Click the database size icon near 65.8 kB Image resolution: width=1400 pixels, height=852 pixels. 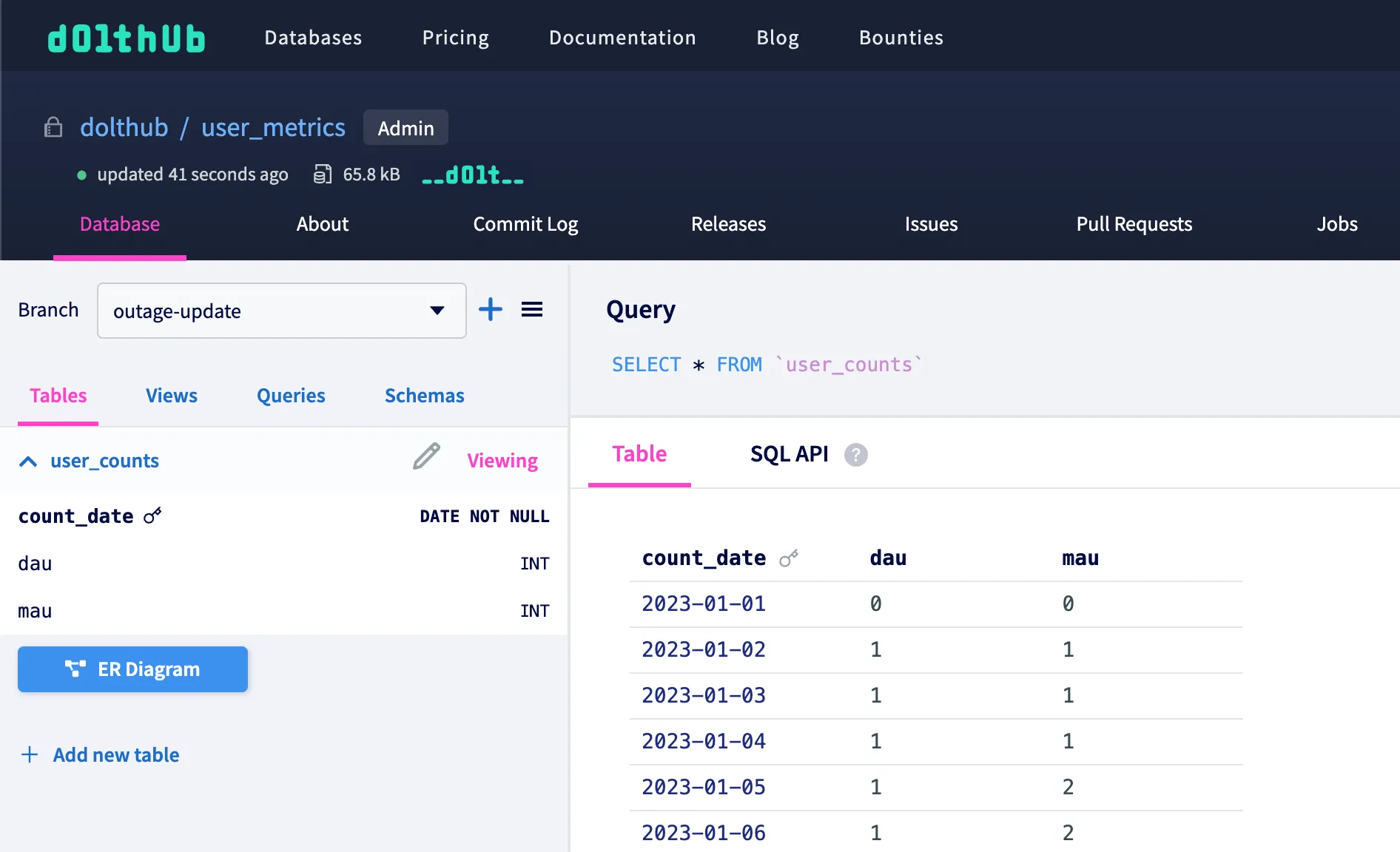322,174
